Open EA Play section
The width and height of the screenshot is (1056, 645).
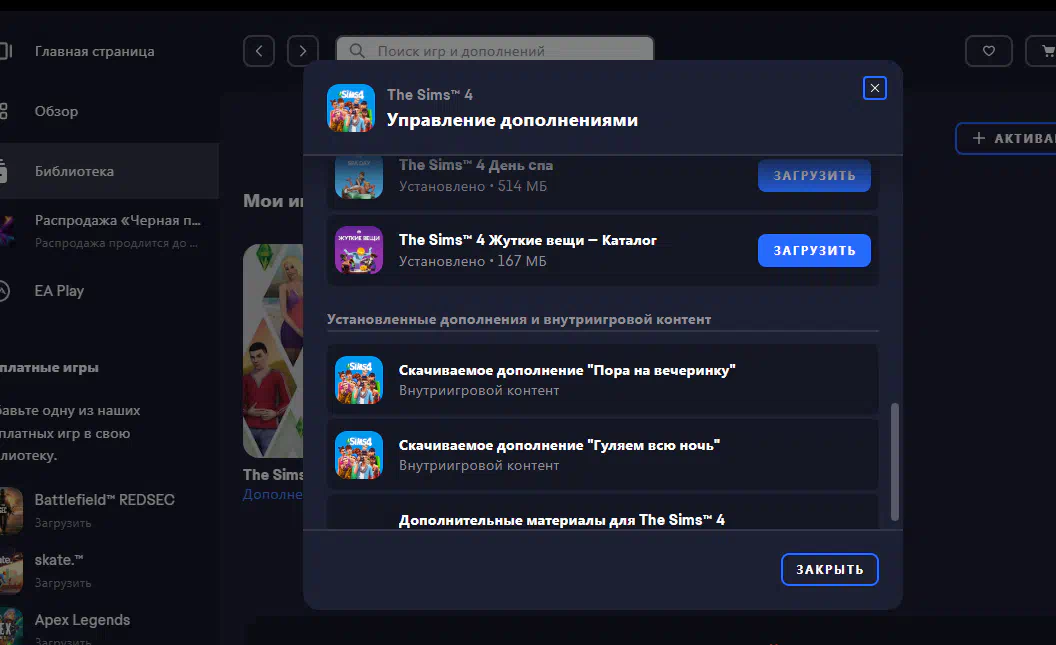click(59, 291)
